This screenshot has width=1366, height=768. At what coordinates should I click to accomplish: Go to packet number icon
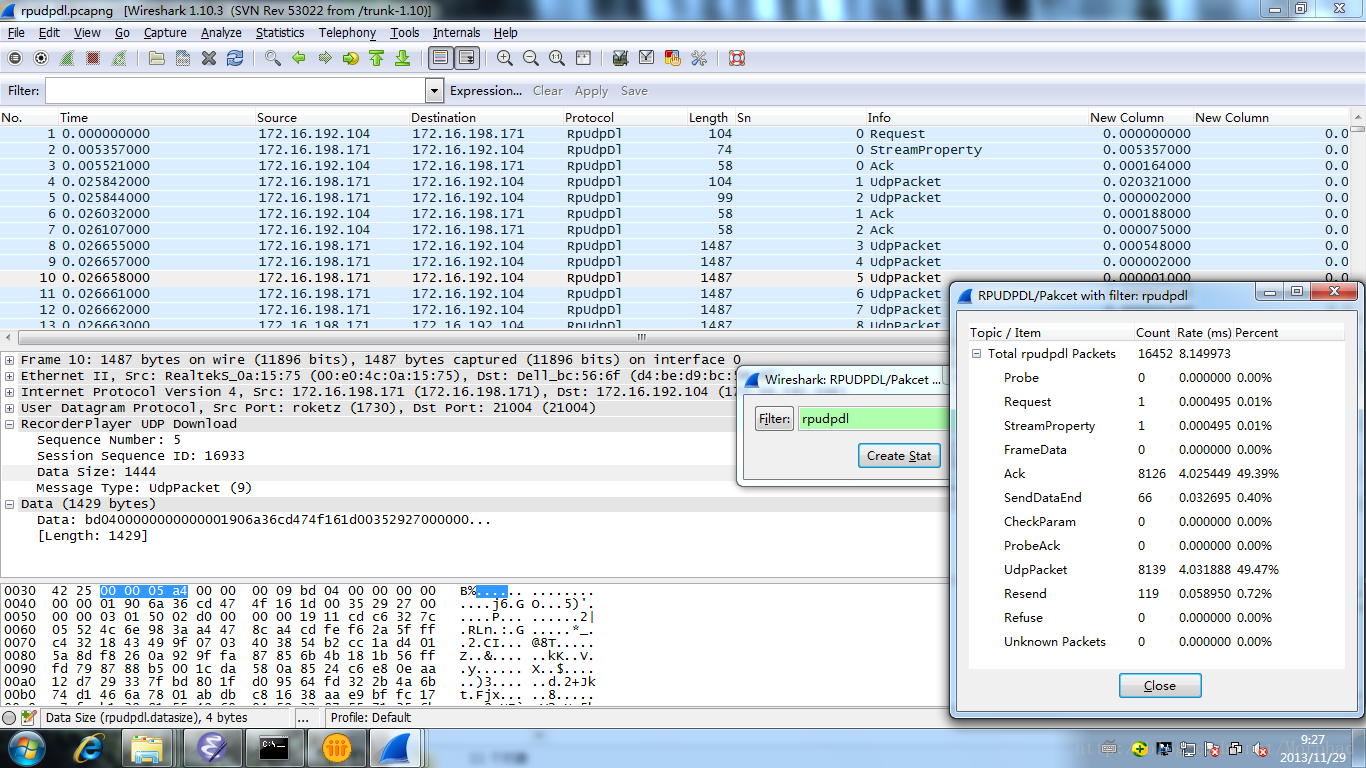click(x=351, y=58)
